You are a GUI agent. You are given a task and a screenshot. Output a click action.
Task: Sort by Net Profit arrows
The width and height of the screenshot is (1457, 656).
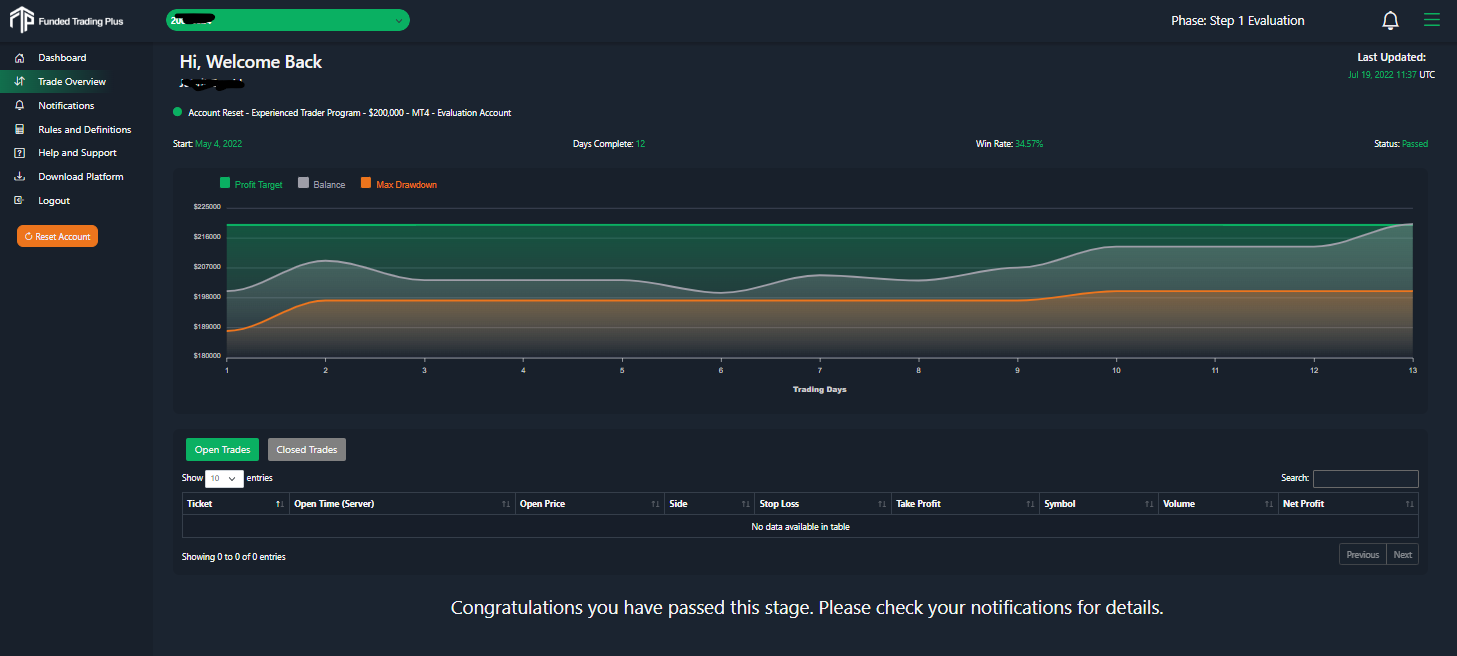pyautogui.click(x=1409, y=504)
